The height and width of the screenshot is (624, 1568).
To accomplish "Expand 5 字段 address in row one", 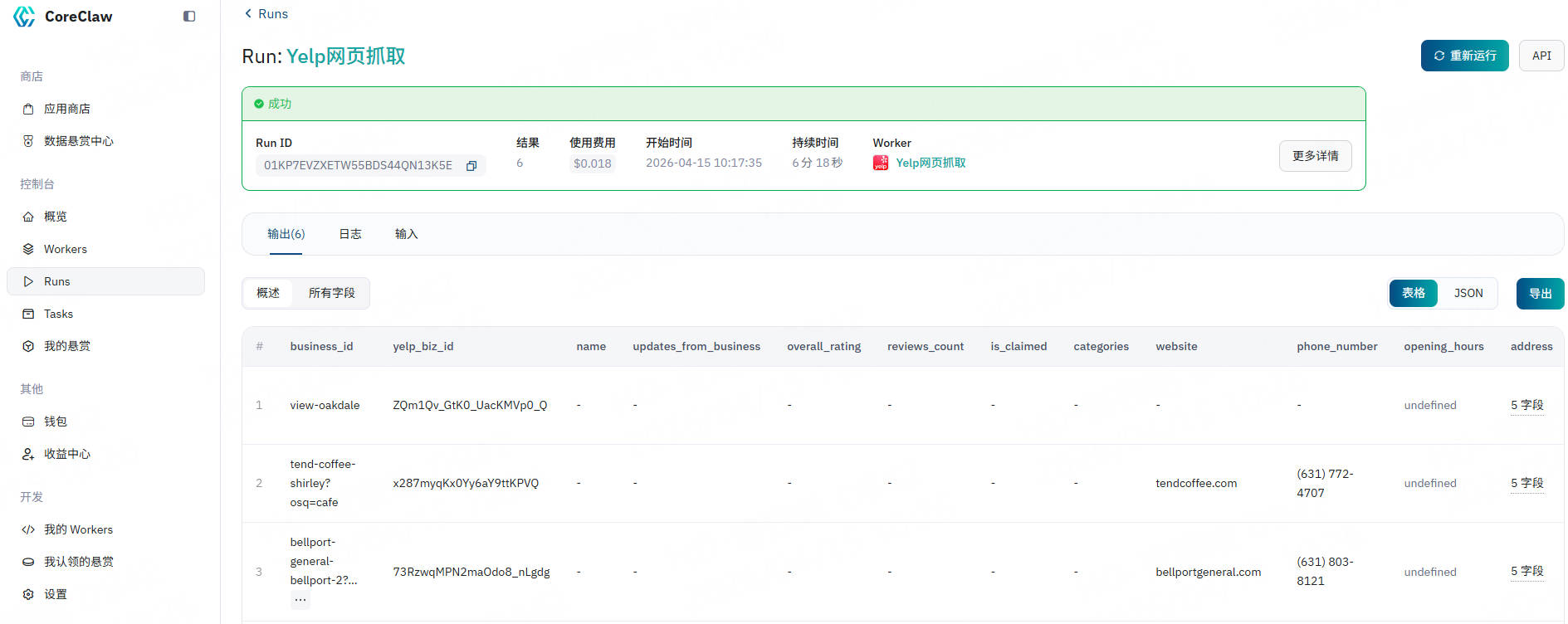I will point(1526,405).
